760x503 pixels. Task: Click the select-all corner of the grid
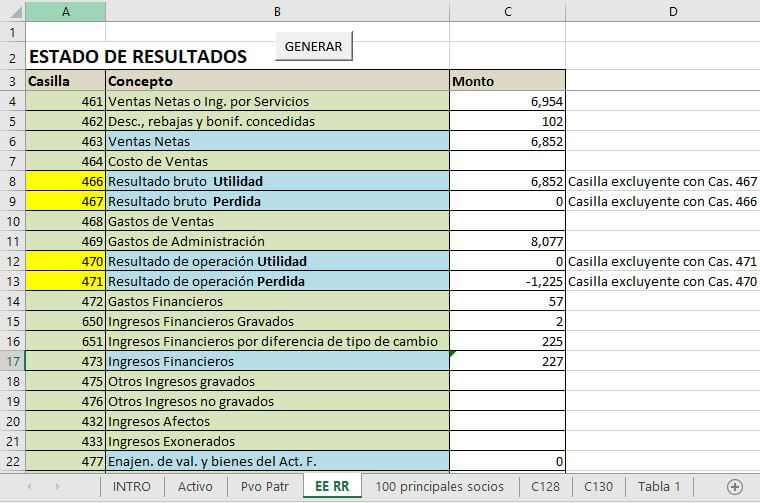tap(12, 12)
